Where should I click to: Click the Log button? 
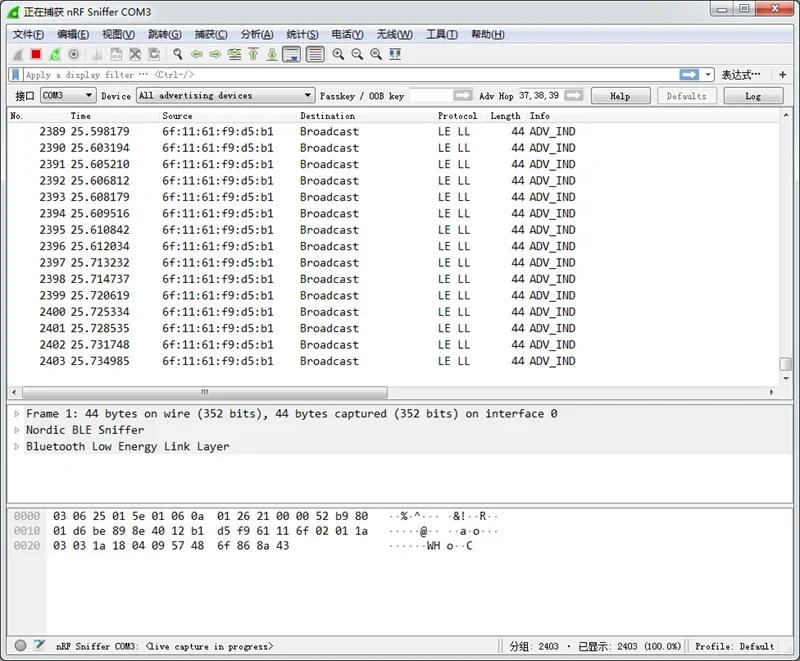click(x=753, y=96)
